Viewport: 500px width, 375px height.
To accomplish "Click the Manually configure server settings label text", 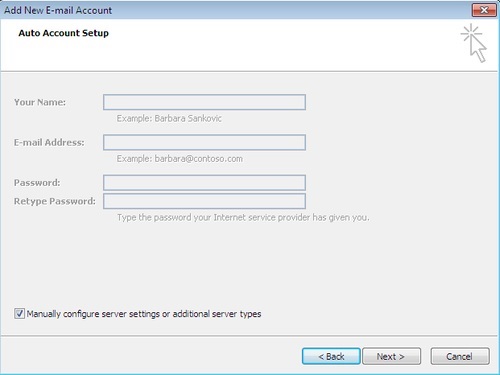I will click(x=144, y=314).
